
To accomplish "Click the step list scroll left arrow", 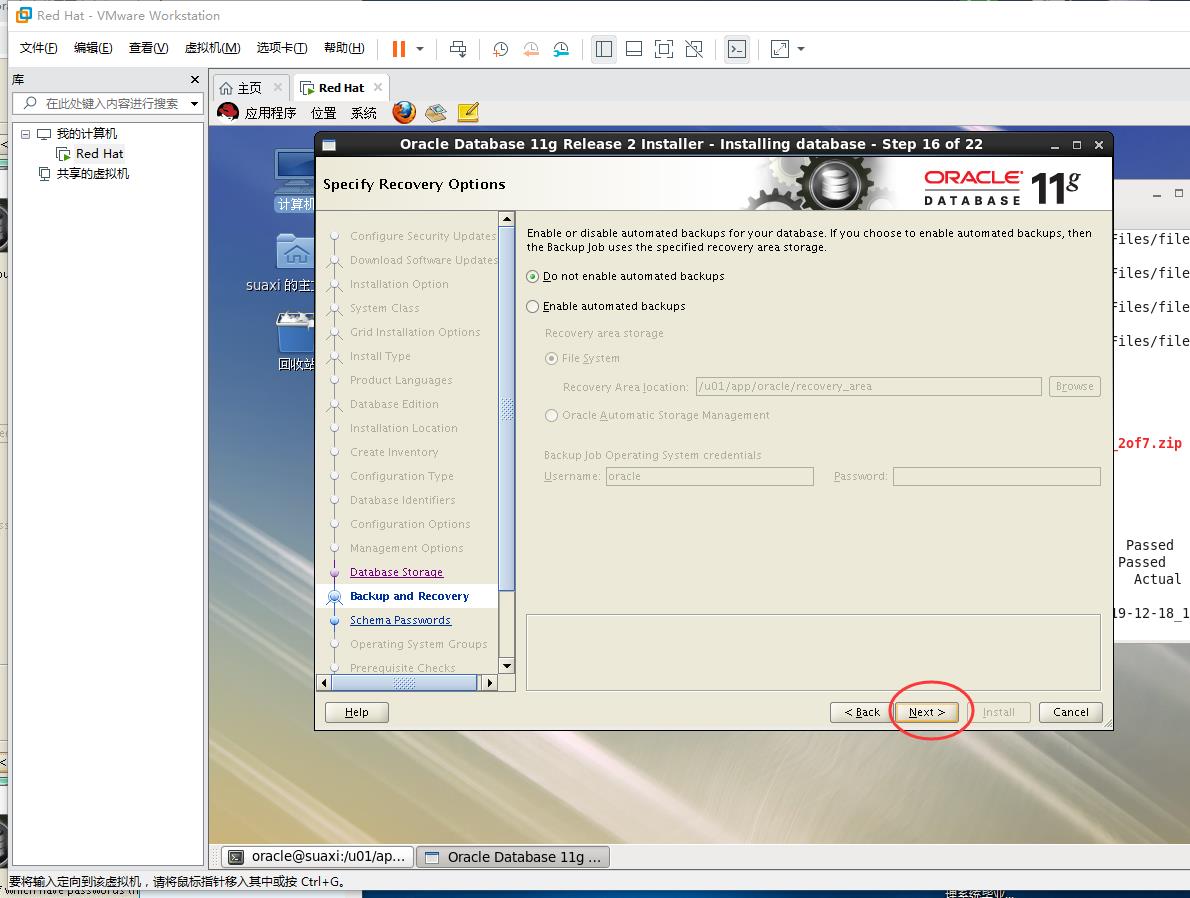I will click(x=324, y=682).
